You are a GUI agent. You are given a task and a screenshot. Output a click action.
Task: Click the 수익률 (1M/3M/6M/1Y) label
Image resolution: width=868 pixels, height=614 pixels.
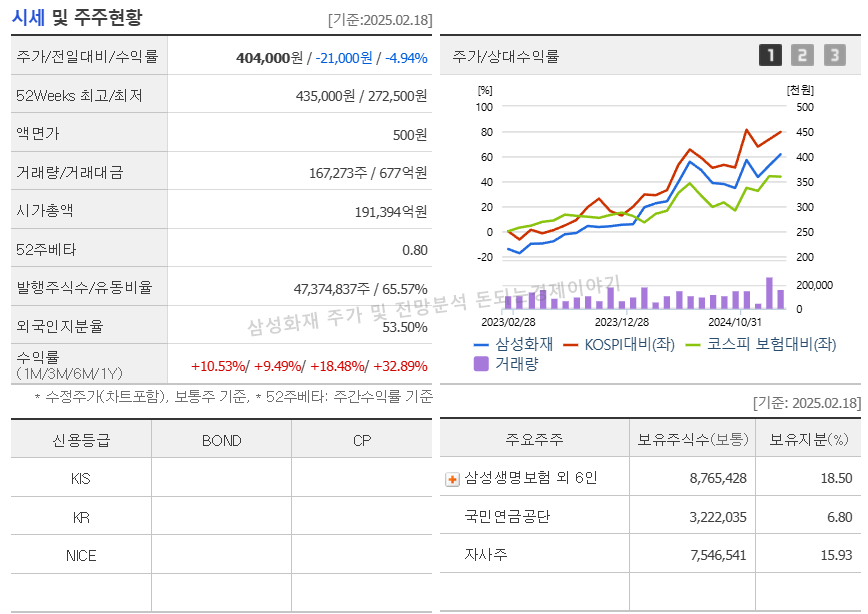click(69, 365)
